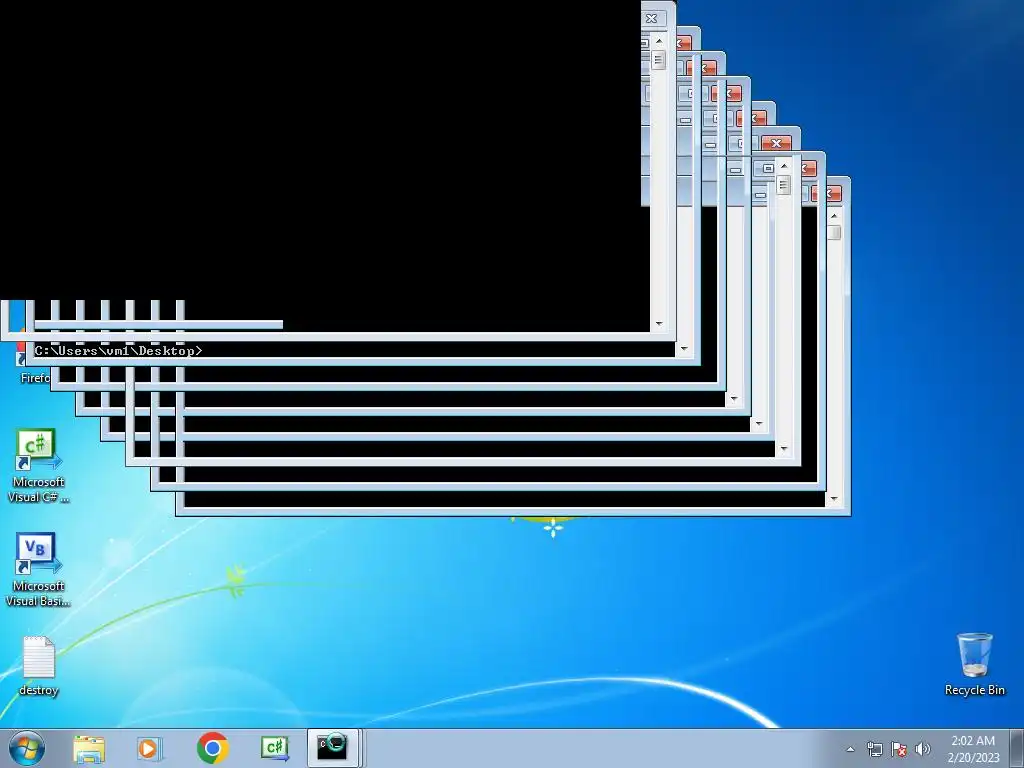1024x768 pixels.
Task: Open the Windows Start menu orb
Action: coord(27,748)
